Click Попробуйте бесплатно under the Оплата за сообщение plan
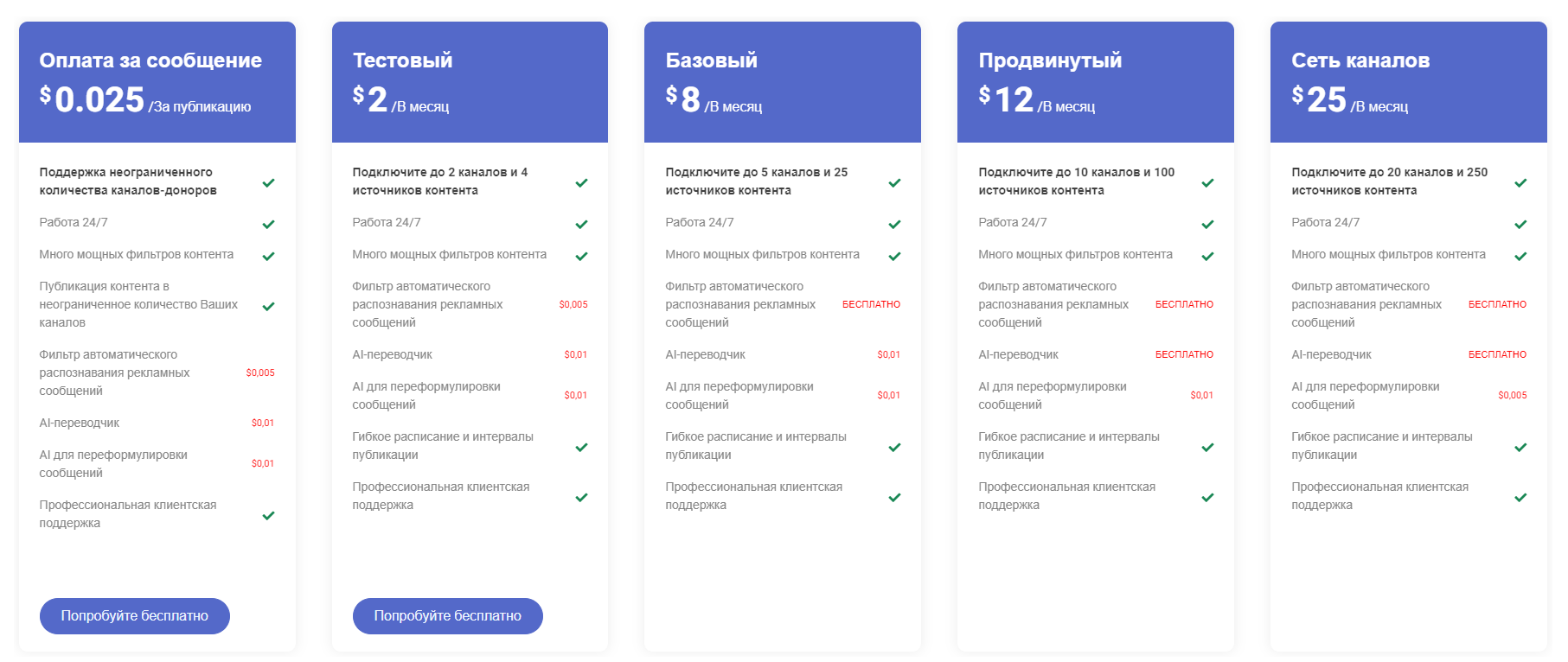 tap(135, 616)
